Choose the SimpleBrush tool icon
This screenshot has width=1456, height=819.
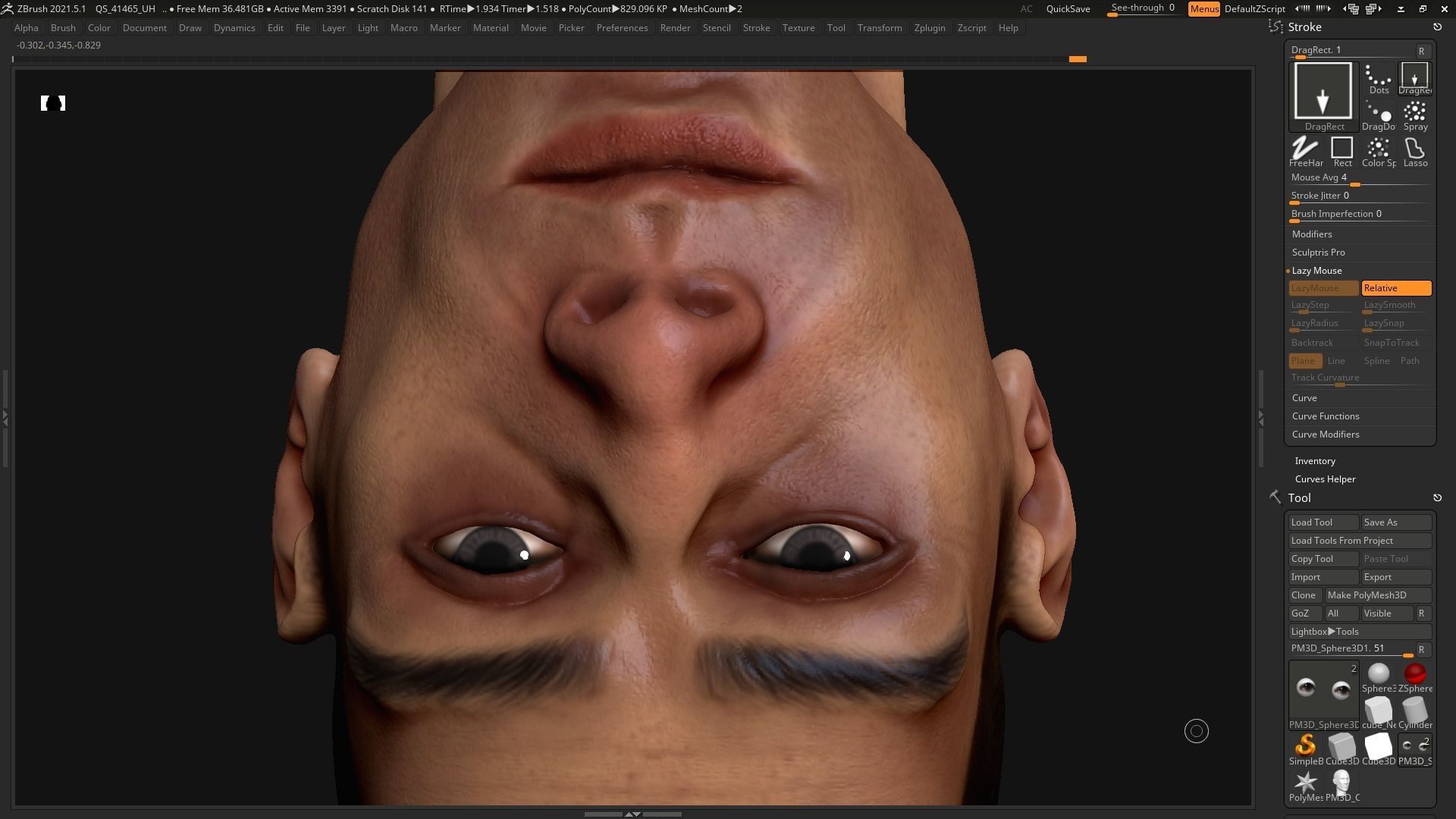pyautogui.click(x=1306, y=750)
